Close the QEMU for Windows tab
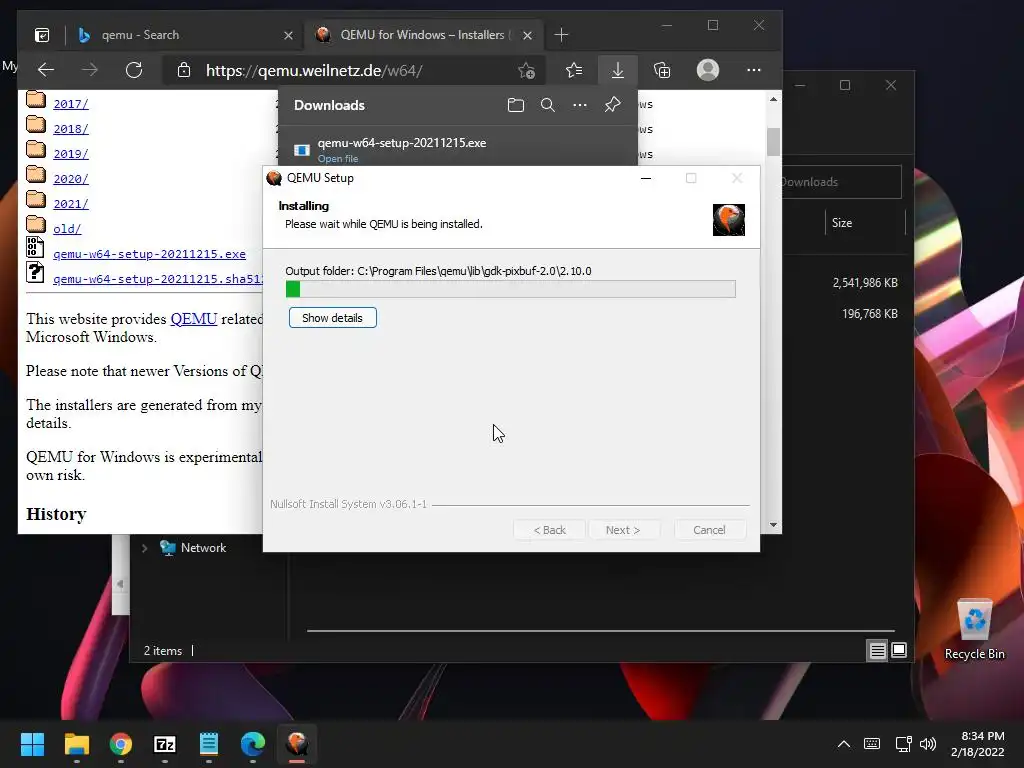 527,35
